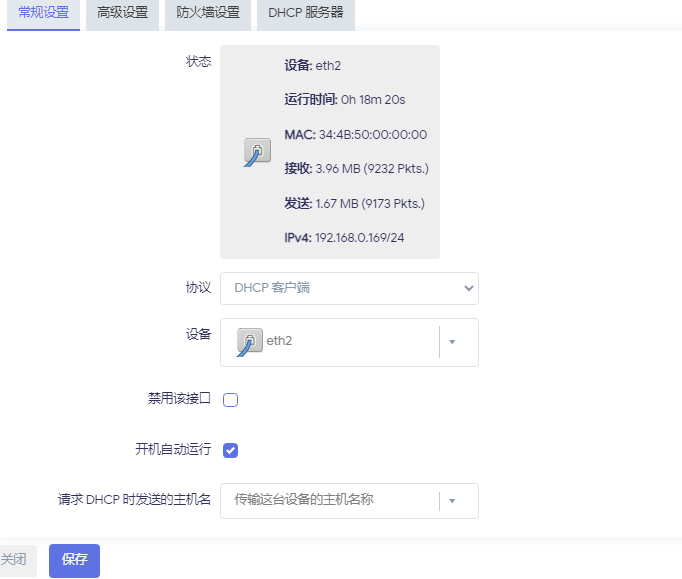Expand the DHCP hostname dropdown arrow
Viewport: 682px width, 579px height.
[x=452, y=500]
